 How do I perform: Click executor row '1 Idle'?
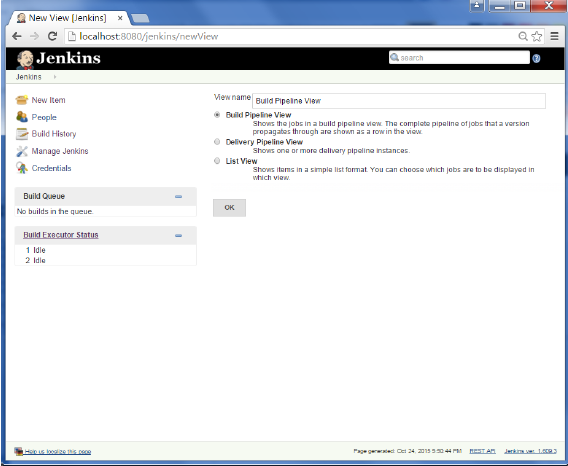36,250
